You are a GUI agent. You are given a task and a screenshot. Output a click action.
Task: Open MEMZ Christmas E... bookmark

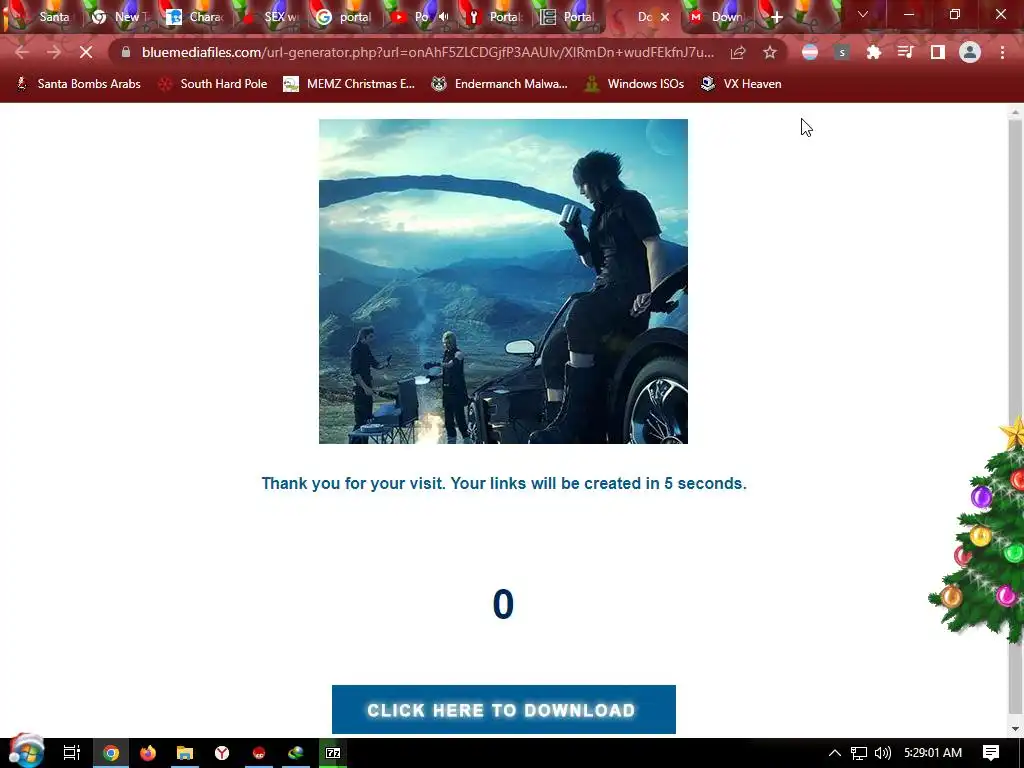[x=349, y=84]
